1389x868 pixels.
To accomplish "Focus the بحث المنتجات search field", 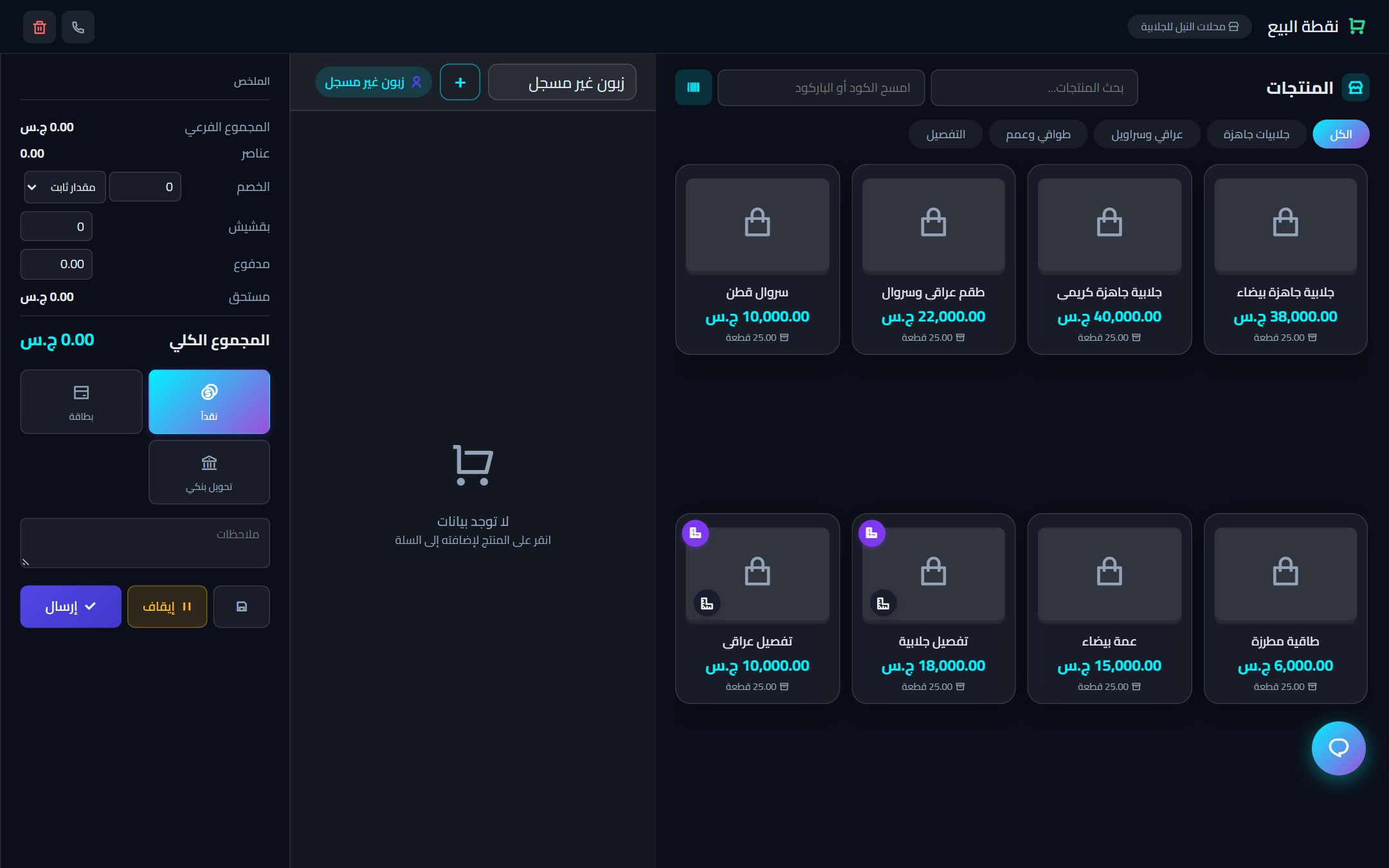I will (x=1034, y=87).
